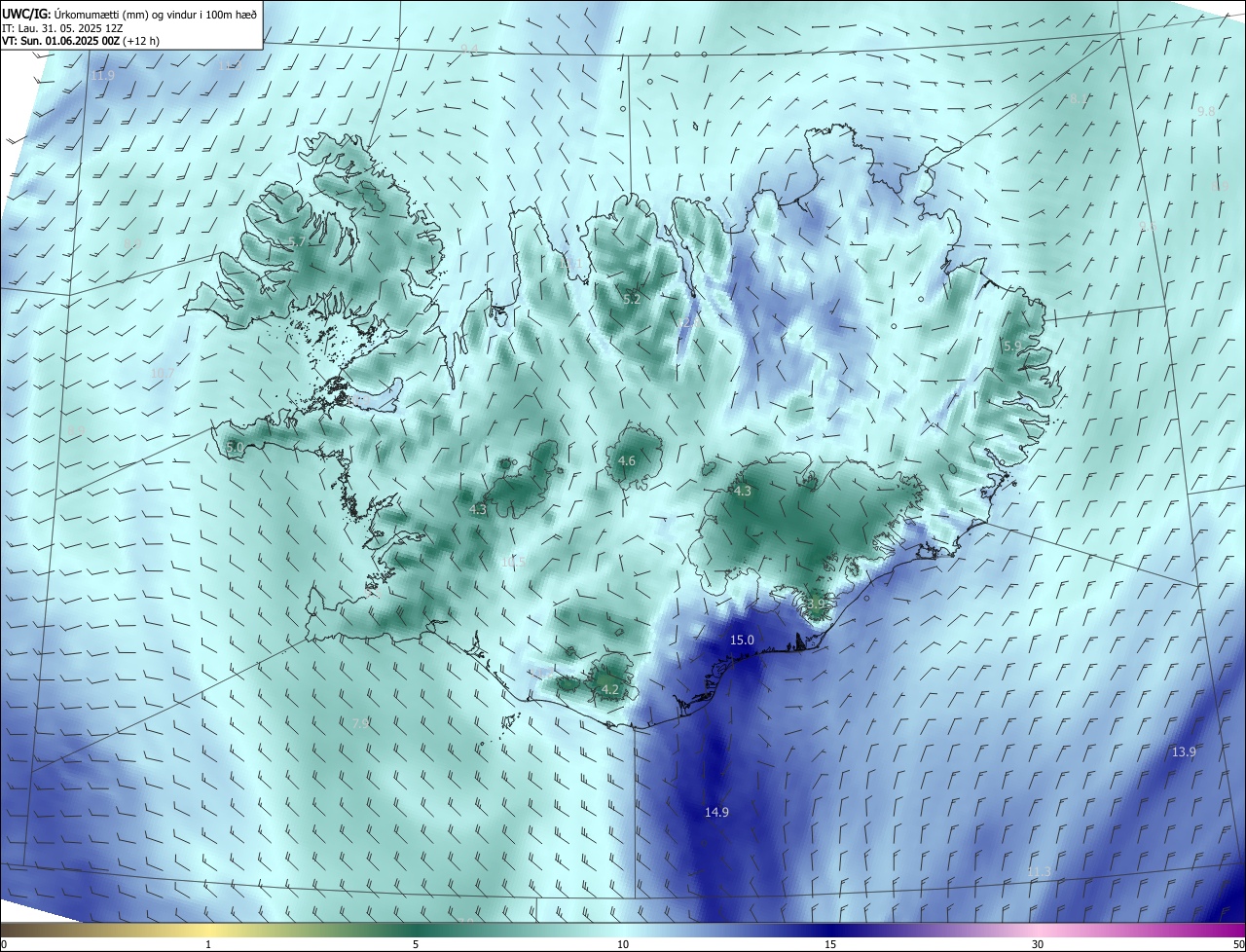Click the 15.0 maximum value on the south coast

click(x=742, y=640)
